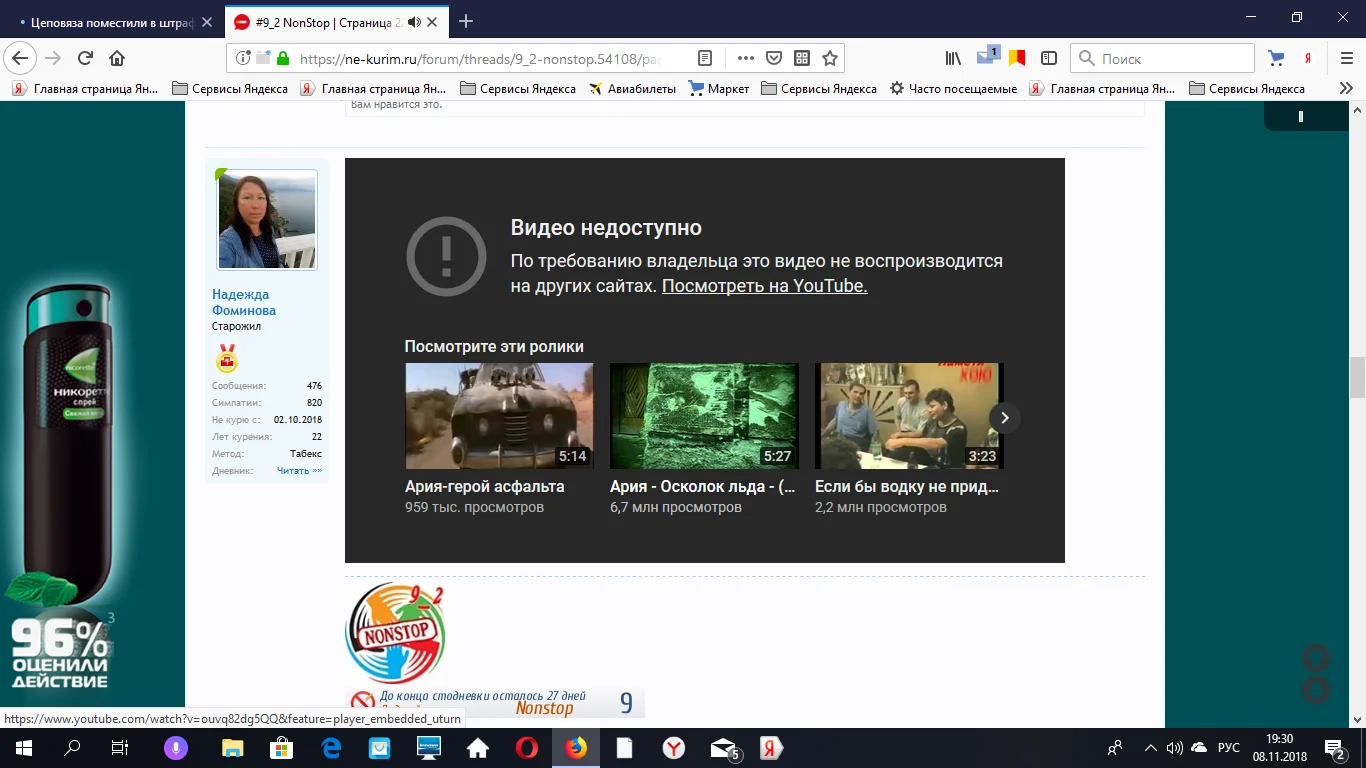
Task: Open the Firefox hamburger menu
Action: coord(1346,58)
